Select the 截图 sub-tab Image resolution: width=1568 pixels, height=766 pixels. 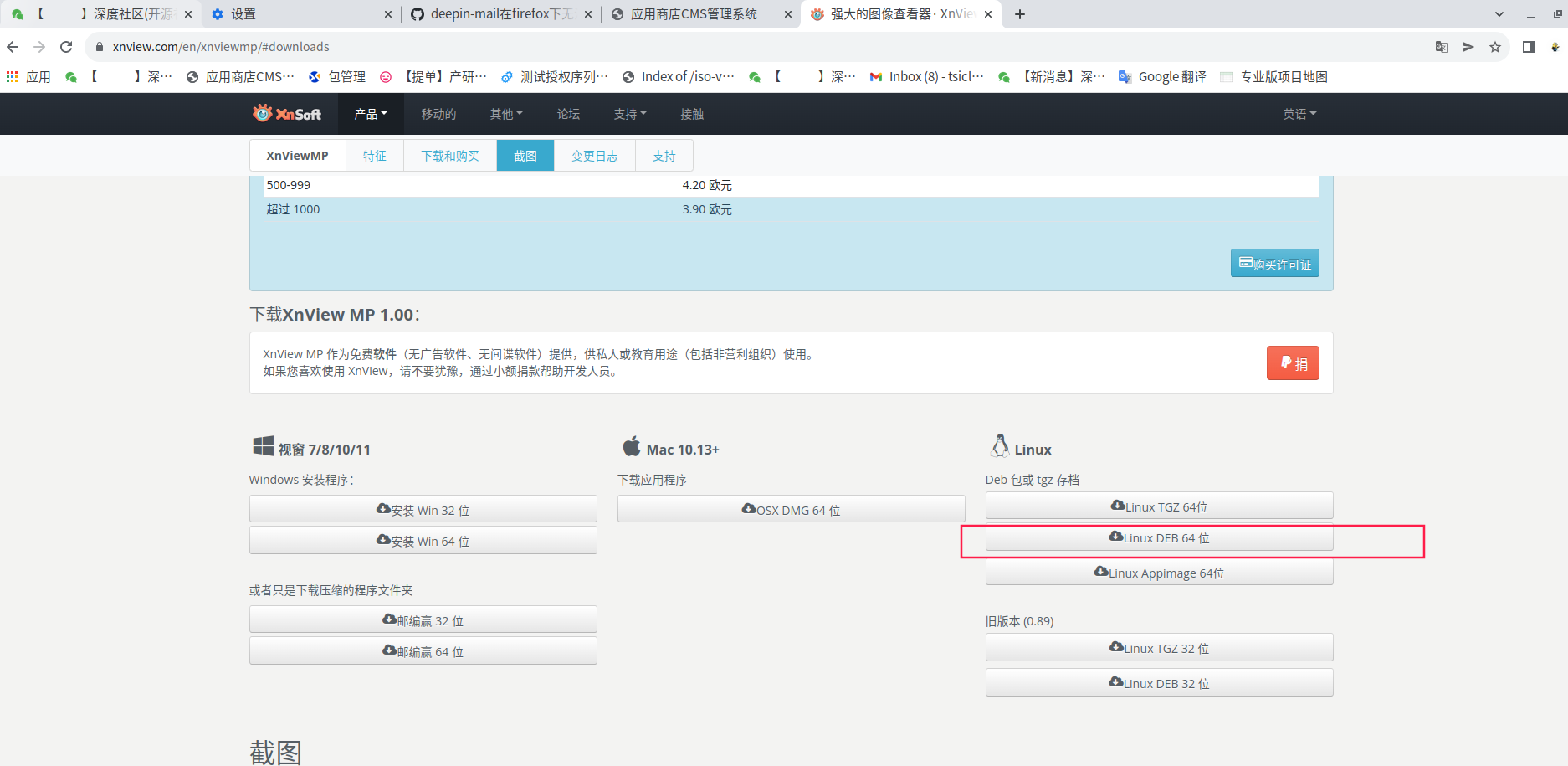(525, 156)
